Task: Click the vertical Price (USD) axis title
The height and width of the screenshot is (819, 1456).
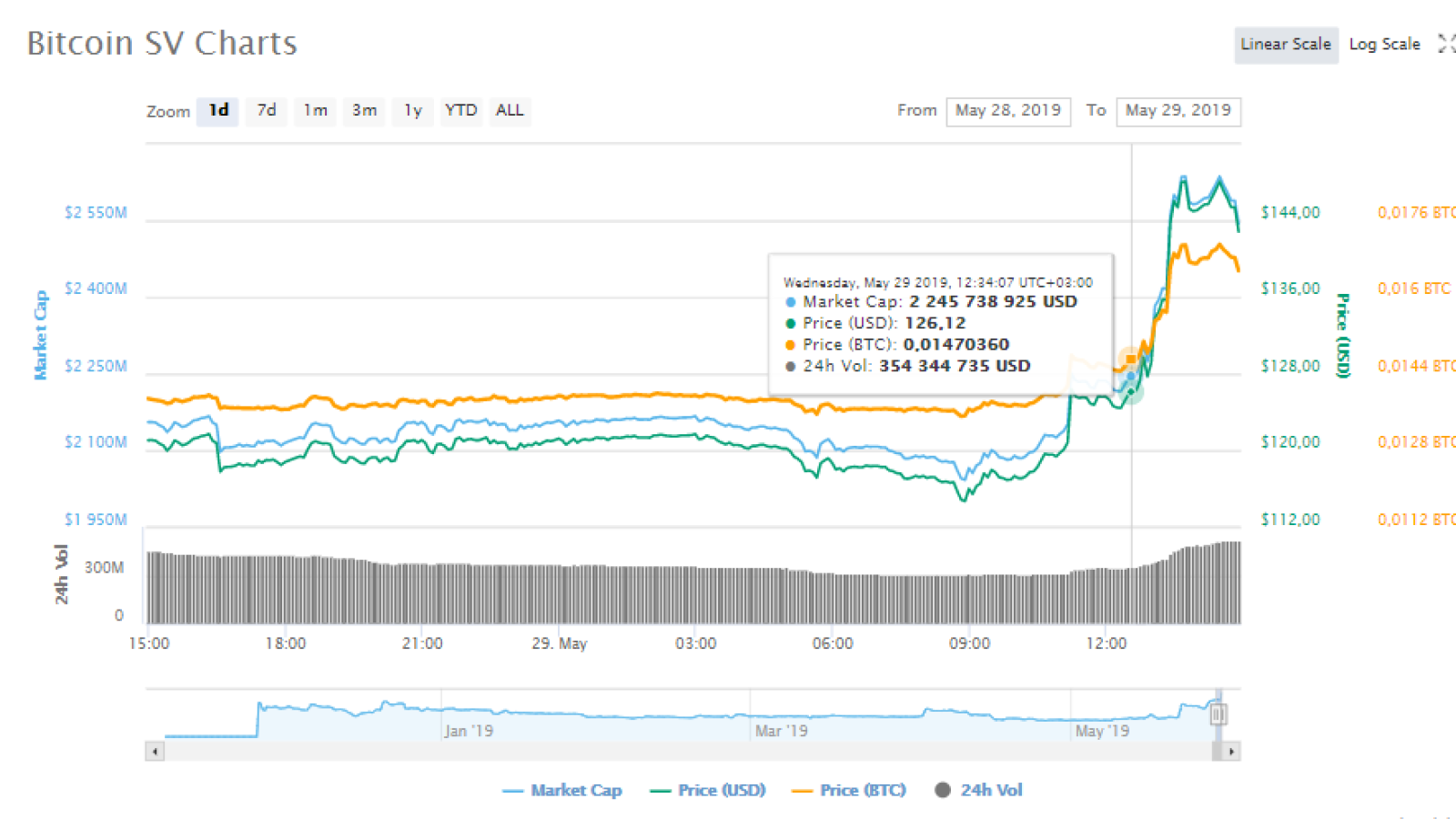Action: tap(1342, 335)
